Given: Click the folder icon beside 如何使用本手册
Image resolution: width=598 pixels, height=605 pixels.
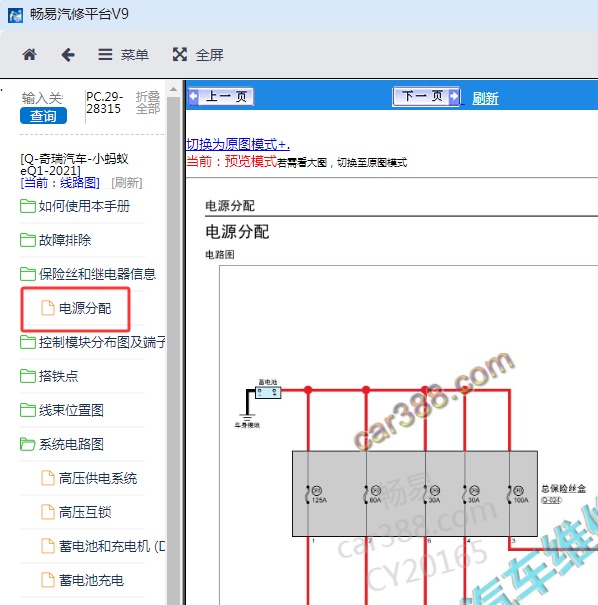Looking at the screenshot, I should tap(28, 206).
